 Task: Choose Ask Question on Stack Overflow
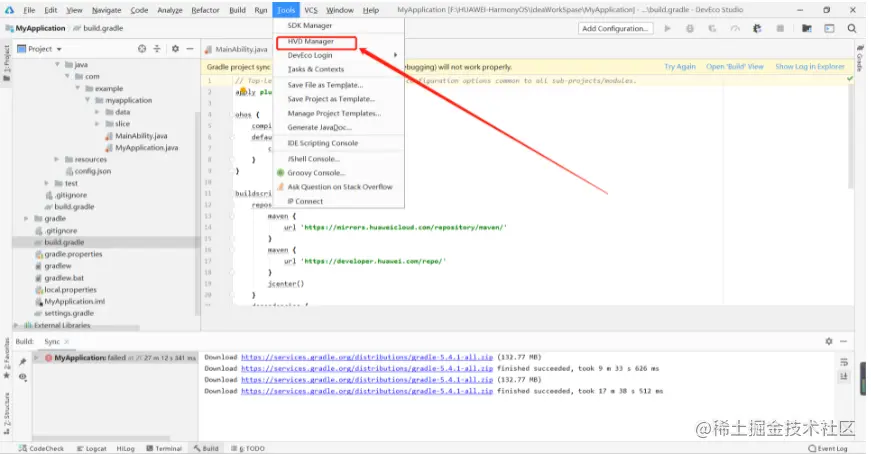coord(340,187)
